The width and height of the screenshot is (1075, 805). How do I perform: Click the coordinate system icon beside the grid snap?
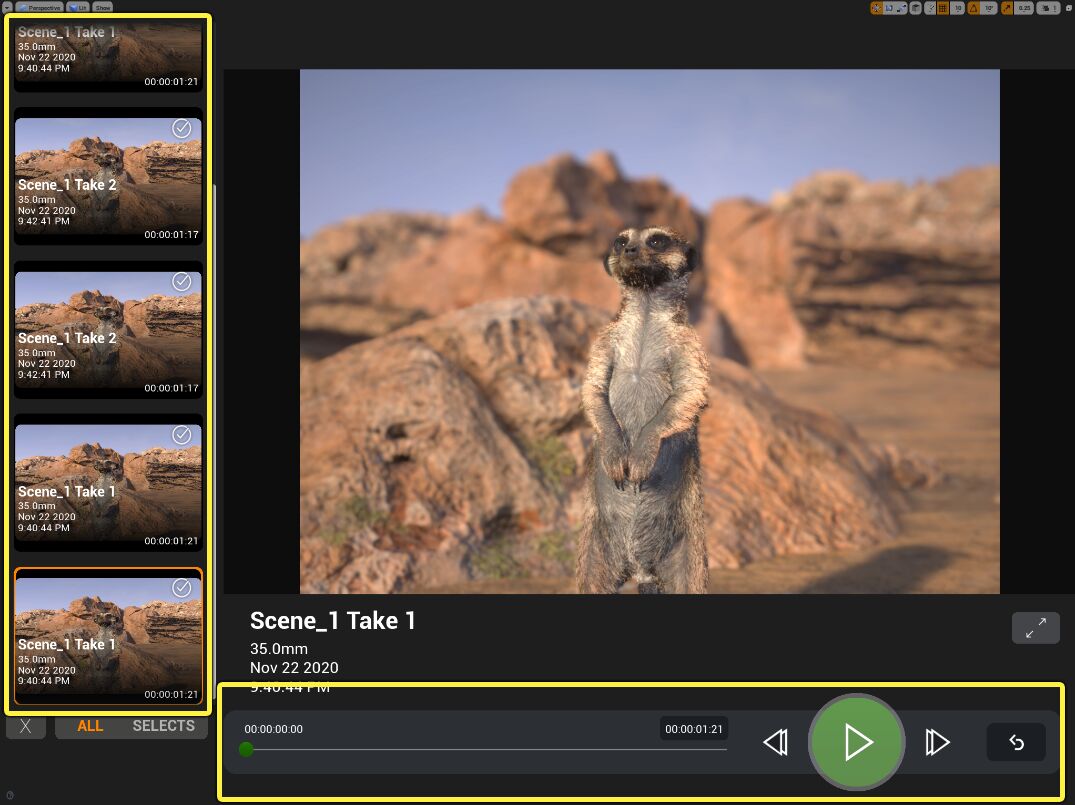click(x=931, y=8)
